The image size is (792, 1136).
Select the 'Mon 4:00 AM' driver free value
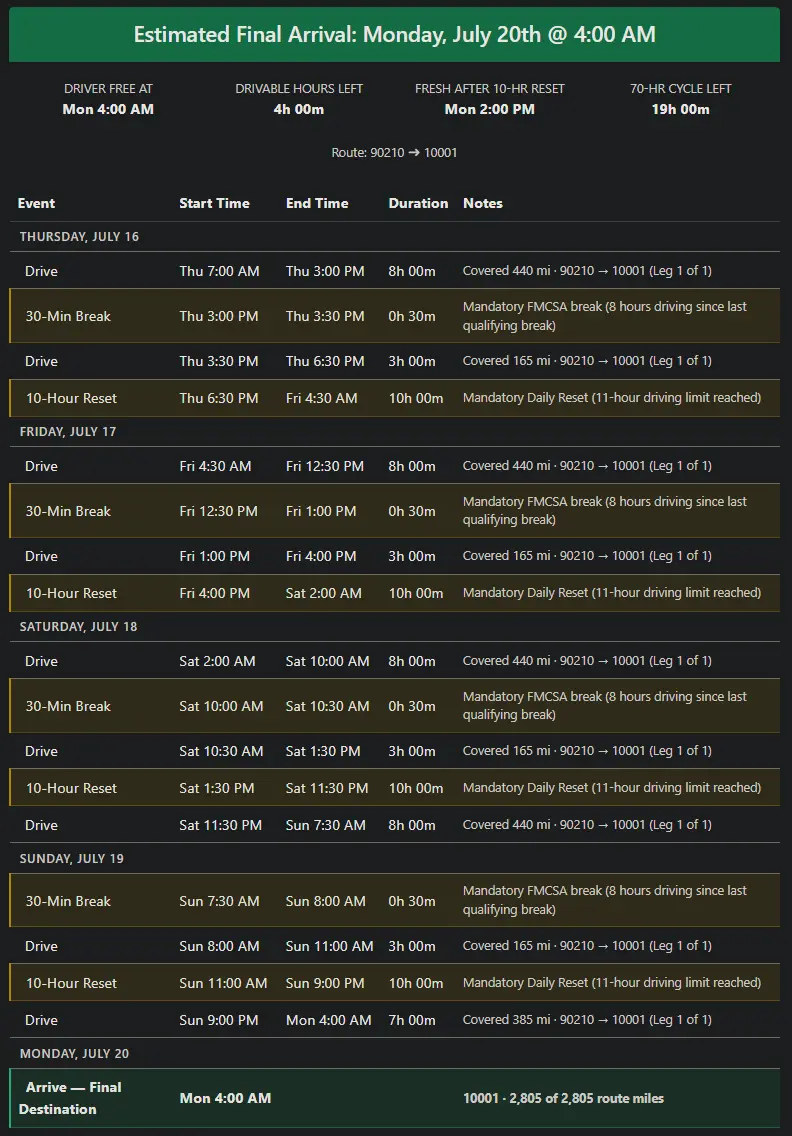(108, 109)
